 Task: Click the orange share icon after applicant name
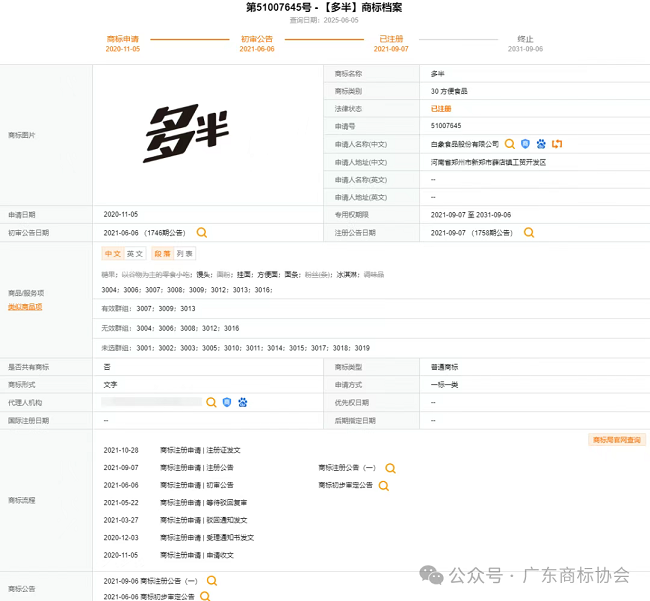coord(557,144)
